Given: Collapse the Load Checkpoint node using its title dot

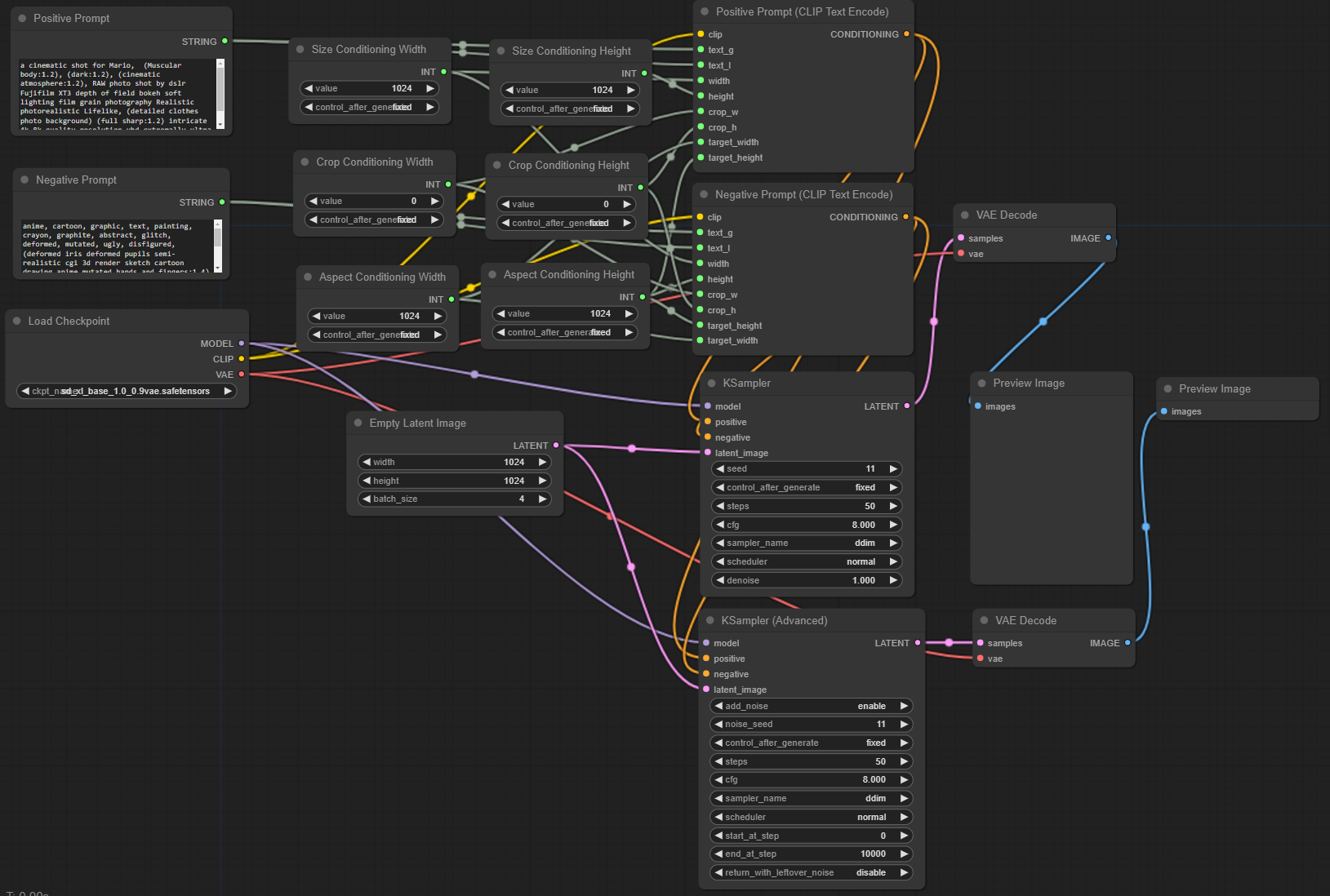Looking at the screenshot, I should 17,322.
